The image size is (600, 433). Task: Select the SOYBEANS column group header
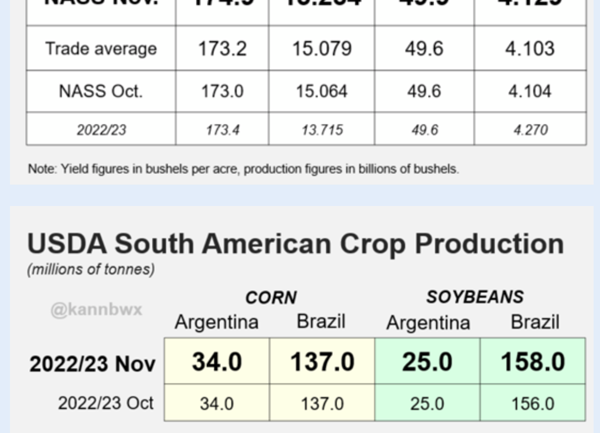[x=475, y=297]
